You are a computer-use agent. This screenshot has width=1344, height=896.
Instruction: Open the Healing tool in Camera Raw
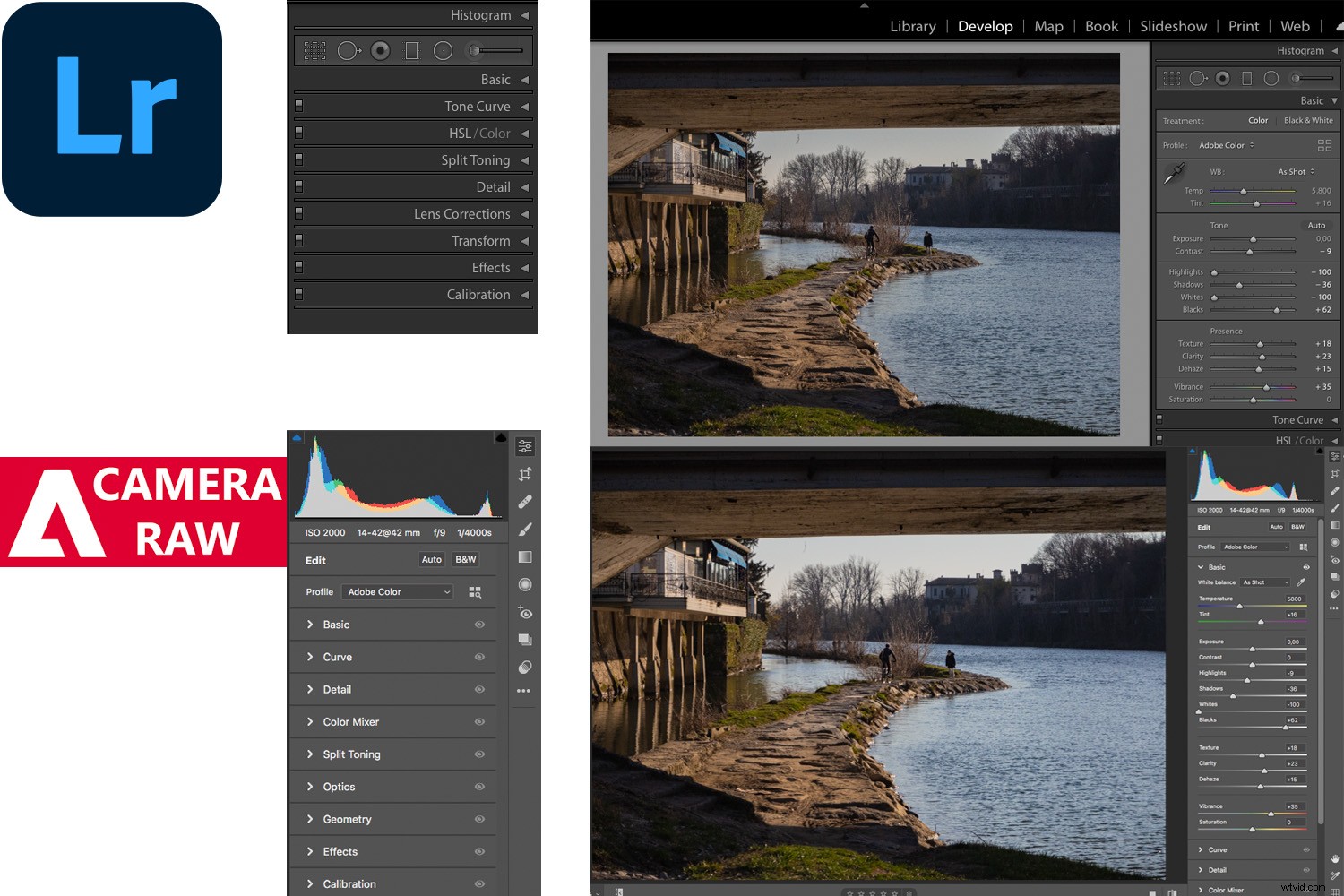coord(525,501)
